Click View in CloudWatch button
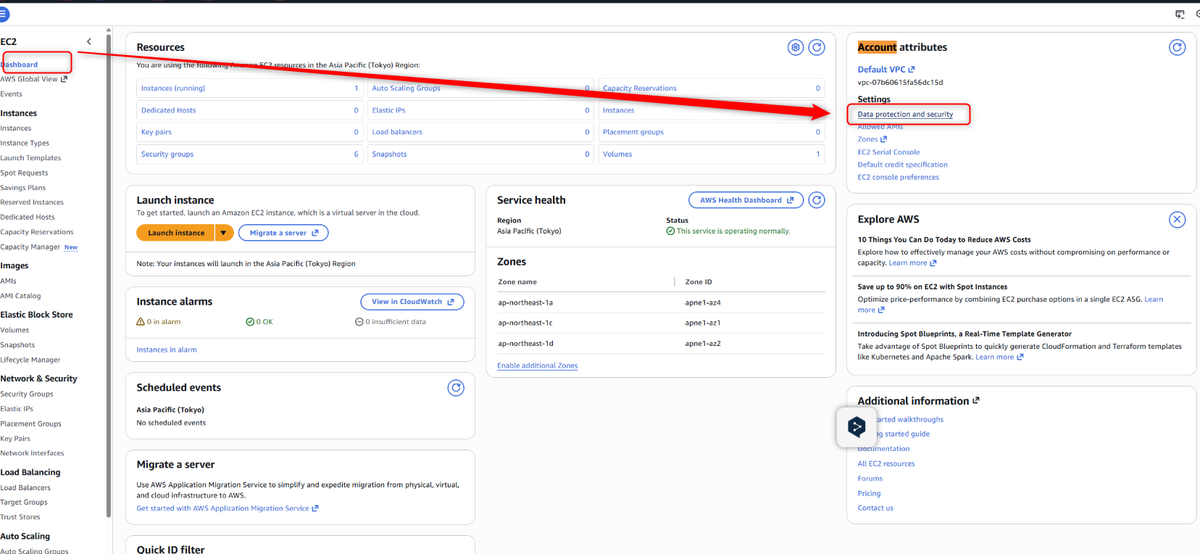Viewport: 1200px width, 554px height. click(412, 301)
